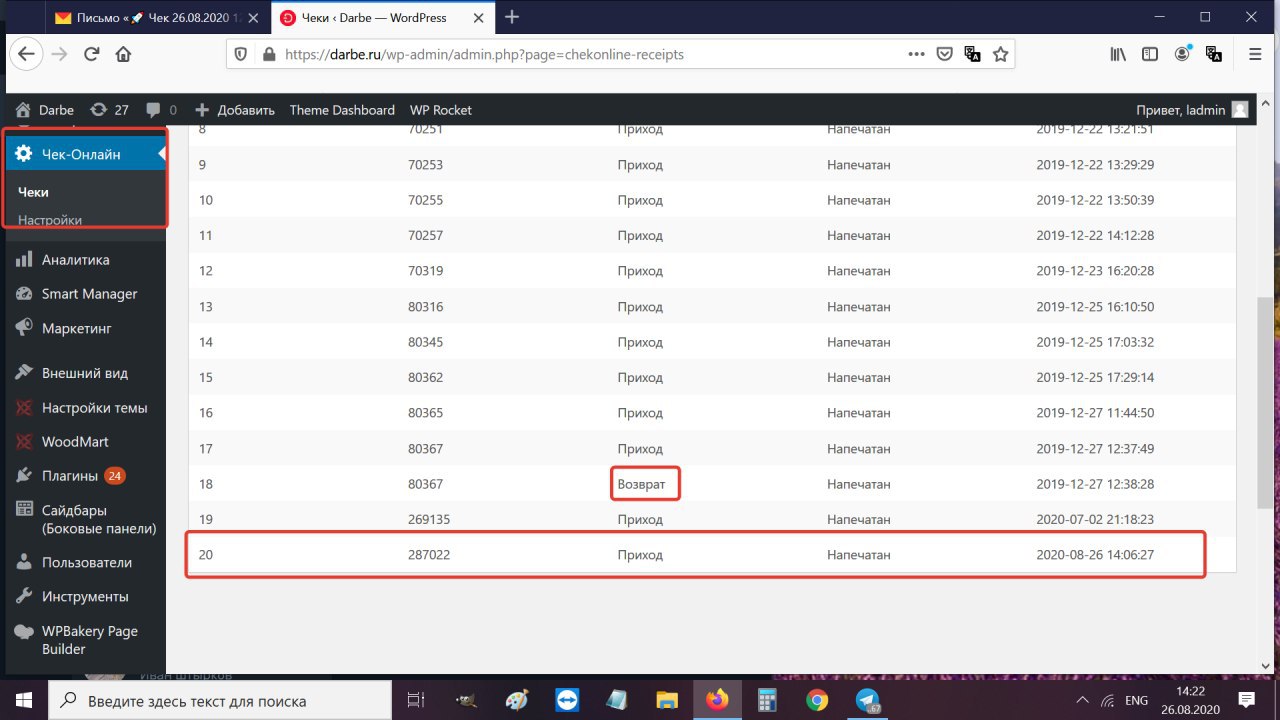Save page to Pocket icon
The width and height of the screenshot is (1280, 720).
pos(944,55)
